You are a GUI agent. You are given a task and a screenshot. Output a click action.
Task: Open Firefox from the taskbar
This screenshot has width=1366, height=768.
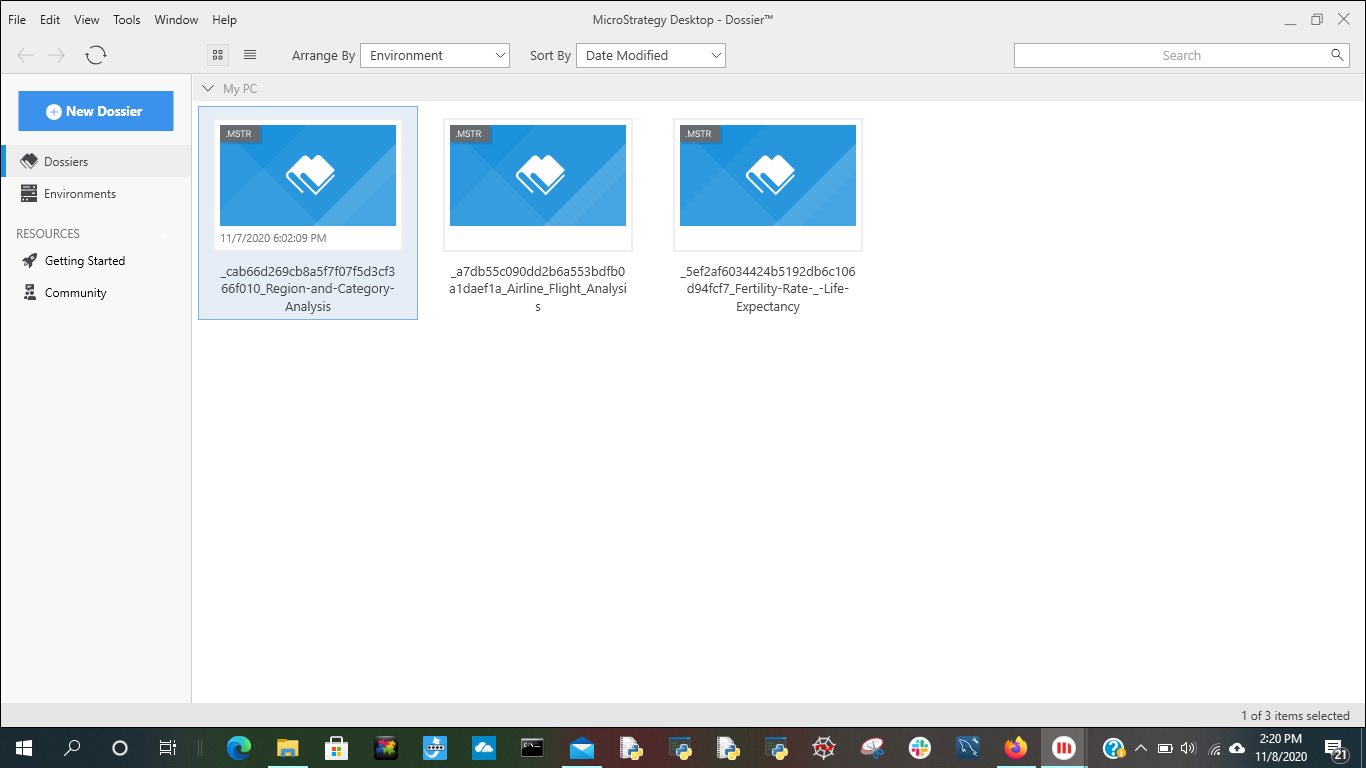1016,748
